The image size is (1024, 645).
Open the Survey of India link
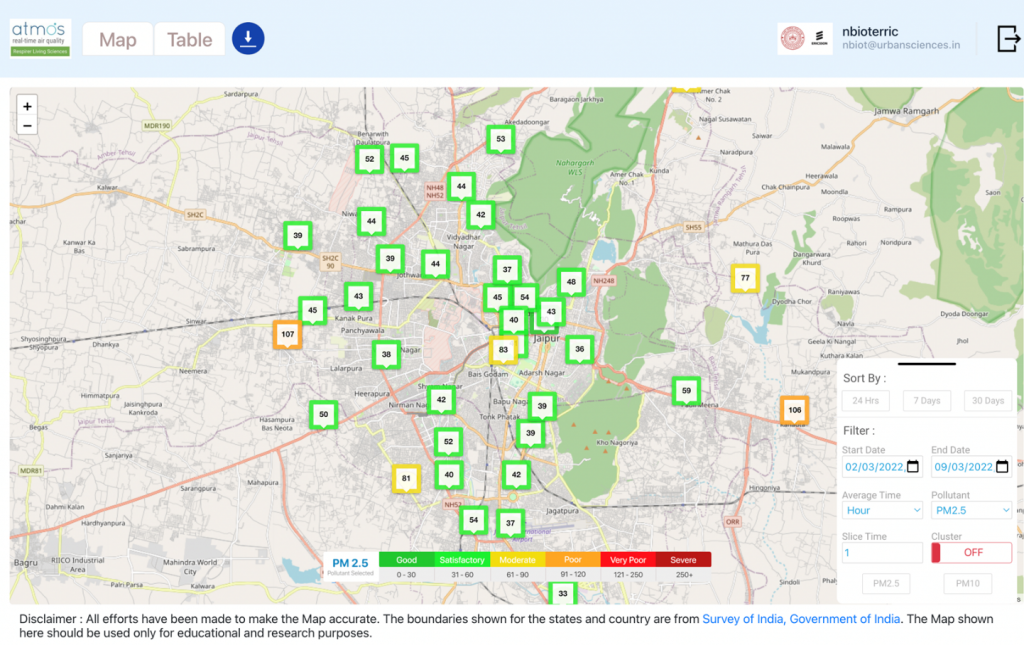click(x=800, y=619)
